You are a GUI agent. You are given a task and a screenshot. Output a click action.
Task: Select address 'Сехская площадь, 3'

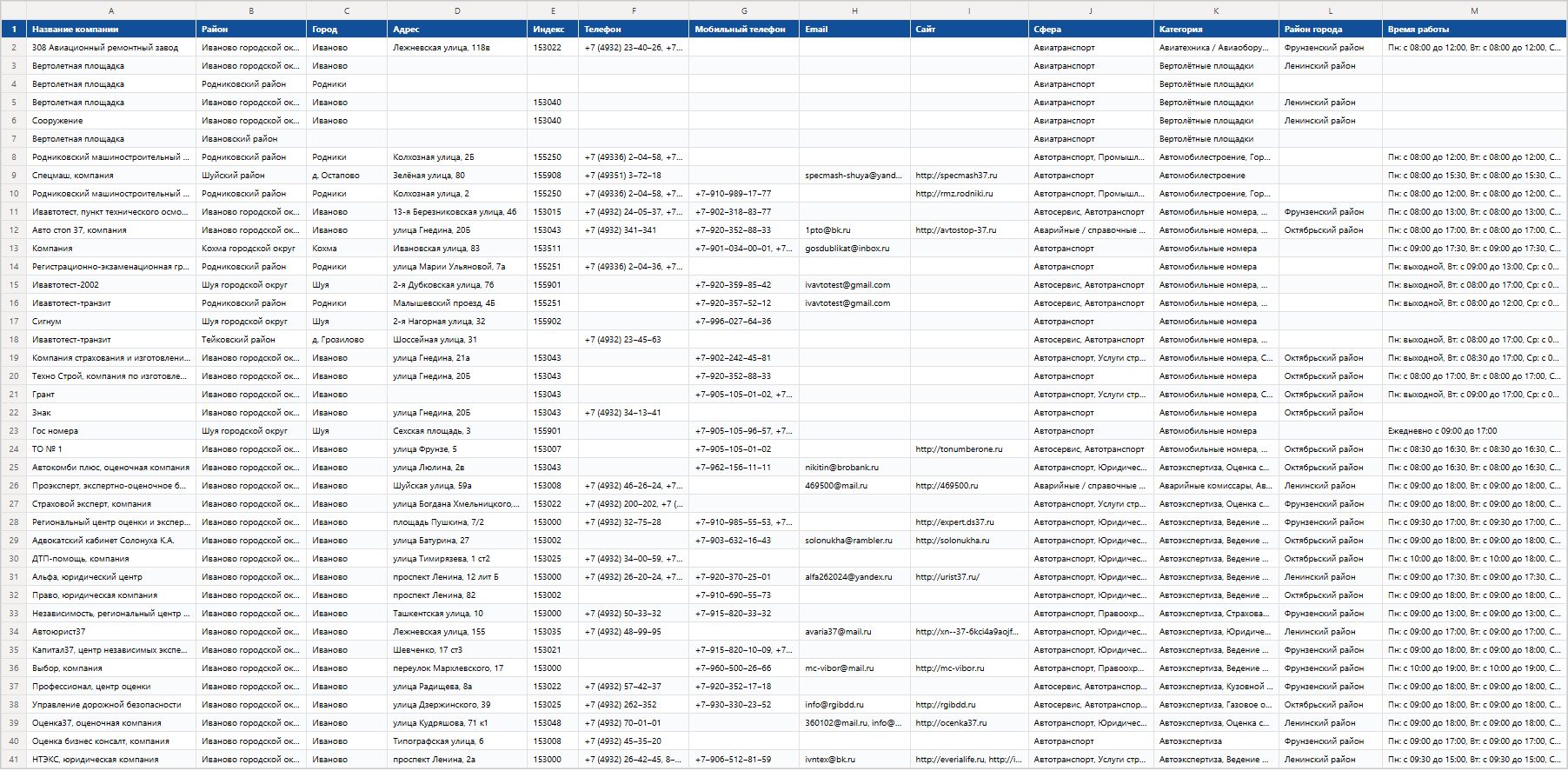click(x=457, y=431)
